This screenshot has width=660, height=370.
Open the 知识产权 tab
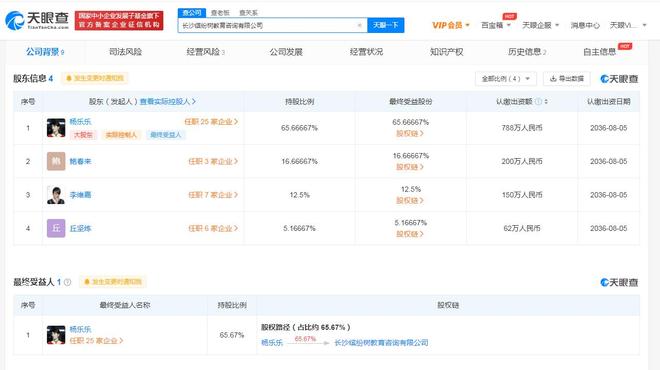[447, 52]
